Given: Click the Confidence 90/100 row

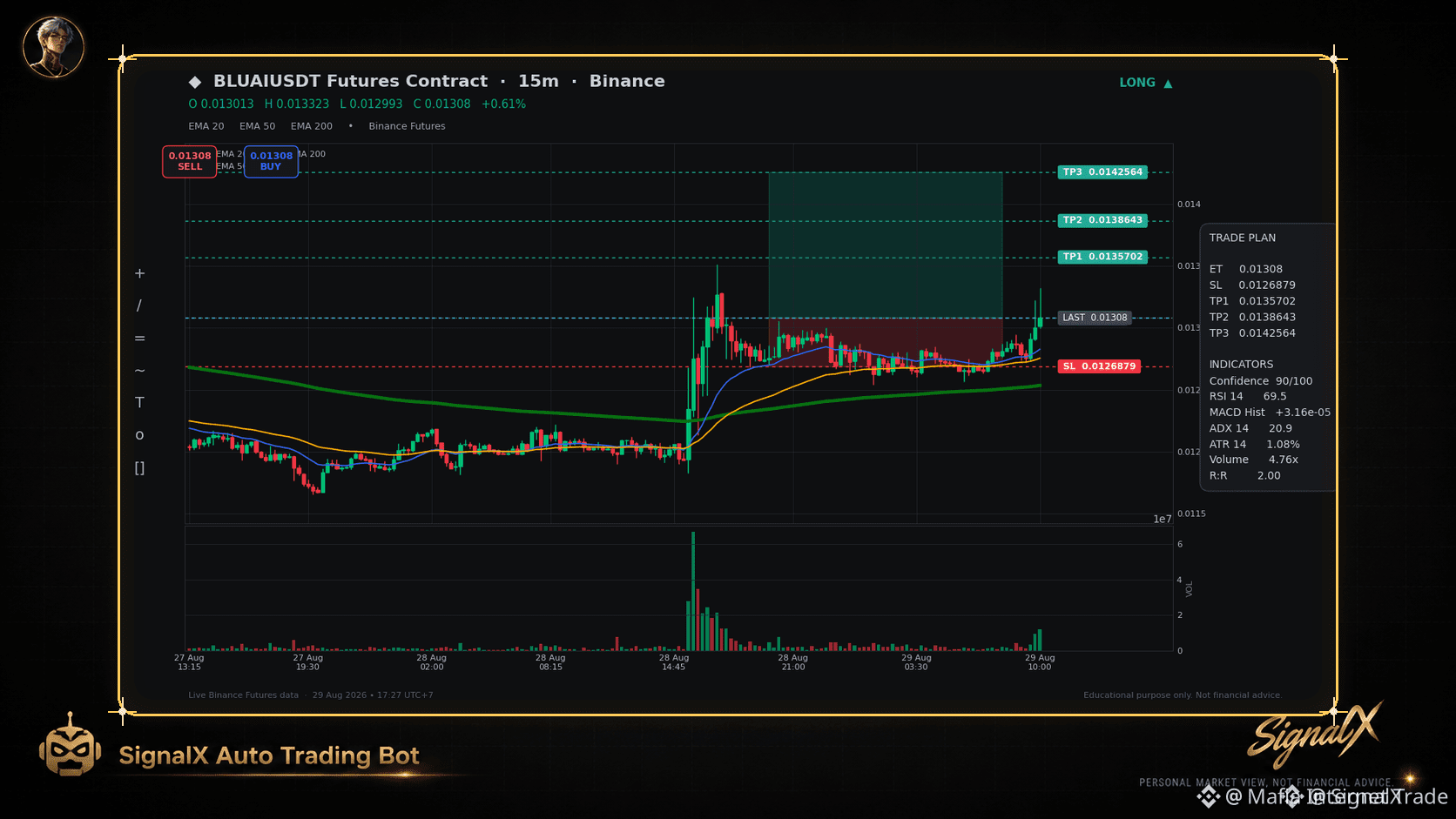Looking at the screenshot, I should pos(1261,381).
